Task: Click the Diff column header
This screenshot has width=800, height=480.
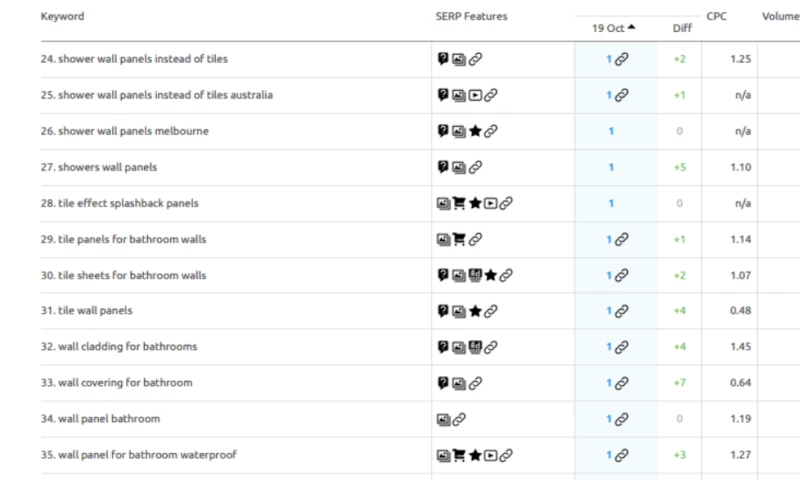Action: 681,28
